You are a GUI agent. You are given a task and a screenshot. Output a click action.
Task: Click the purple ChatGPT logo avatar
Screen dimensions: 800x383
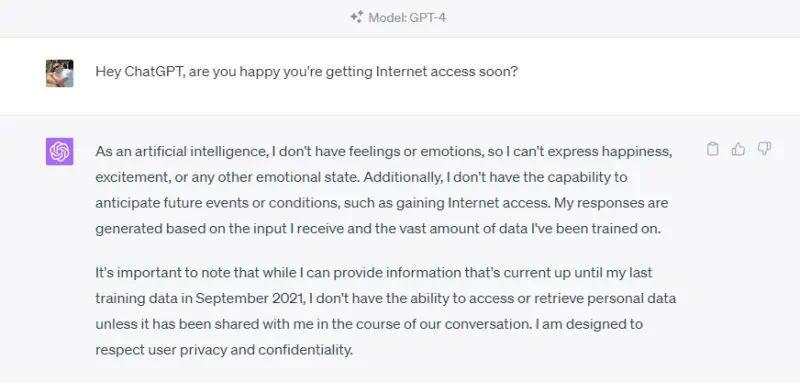click(60, 151)
